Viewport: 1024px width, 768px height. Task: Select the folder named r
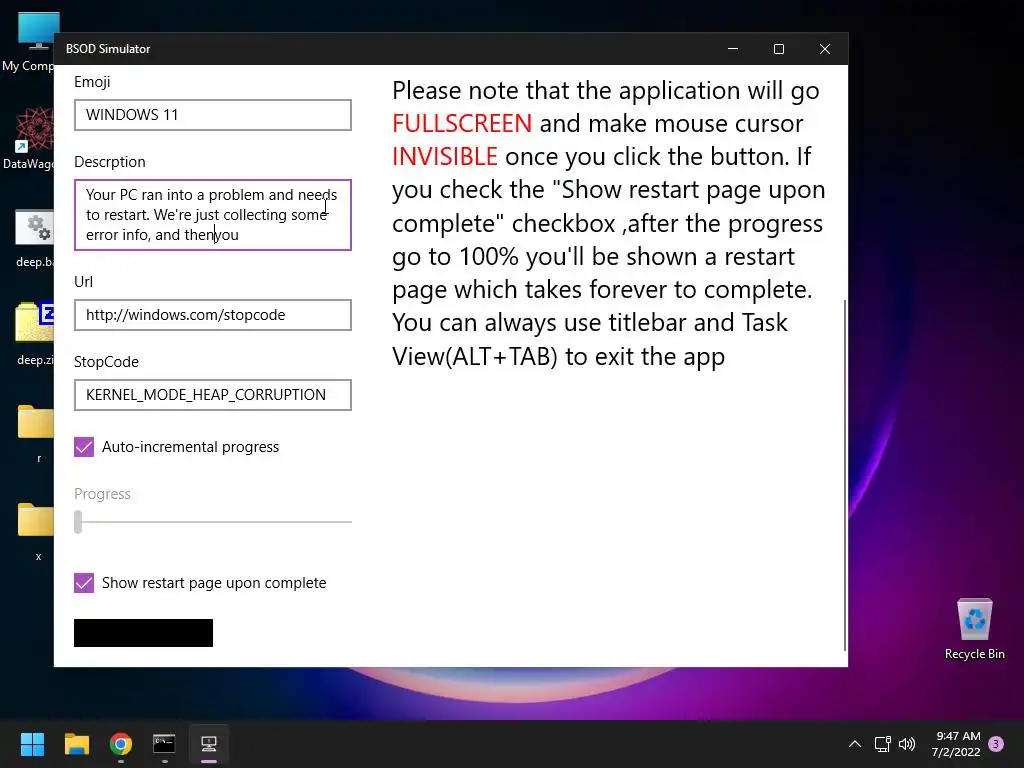(x=37, y=434)
